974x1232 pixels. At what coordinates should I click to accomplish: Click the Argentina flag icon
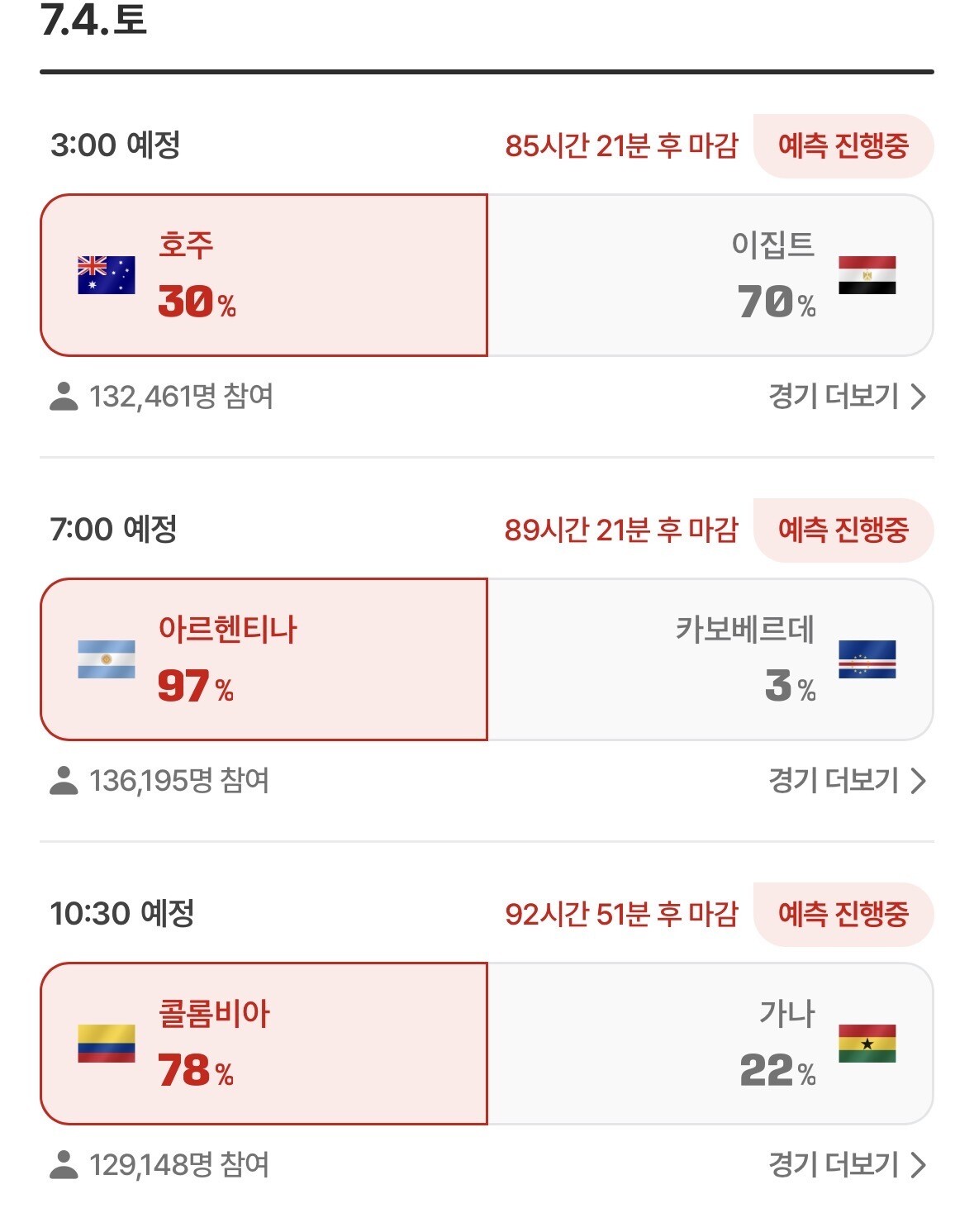click(107, 659)
